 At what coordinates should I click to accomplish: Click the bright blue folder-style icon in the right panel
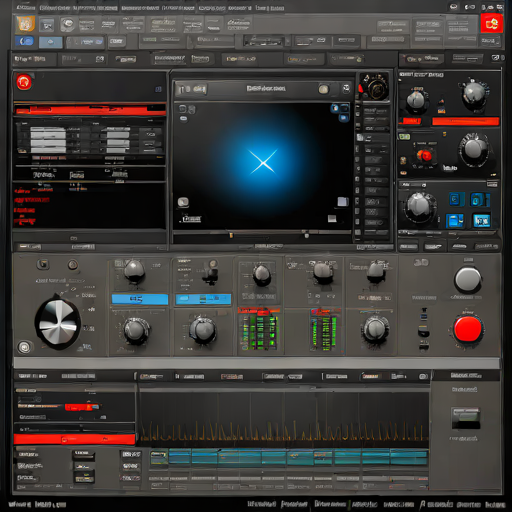coord(455,220)
